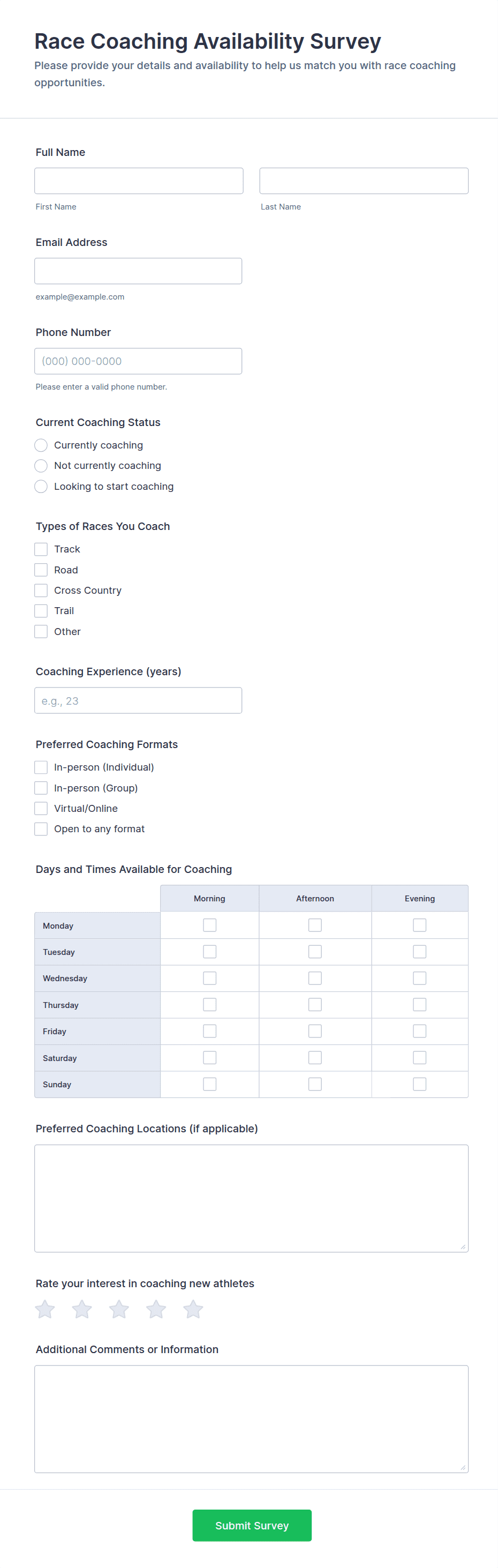Click the Preferred Coaching Locations text area
The image size is (498, 1568).
[x=251, y=1198]
